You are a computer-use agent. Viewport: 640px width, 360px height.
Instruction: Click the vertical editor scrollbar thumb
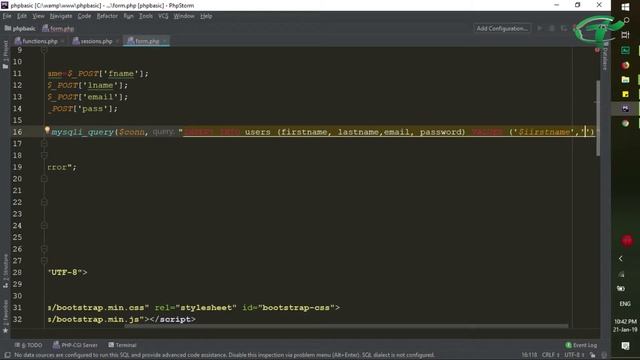598,118
